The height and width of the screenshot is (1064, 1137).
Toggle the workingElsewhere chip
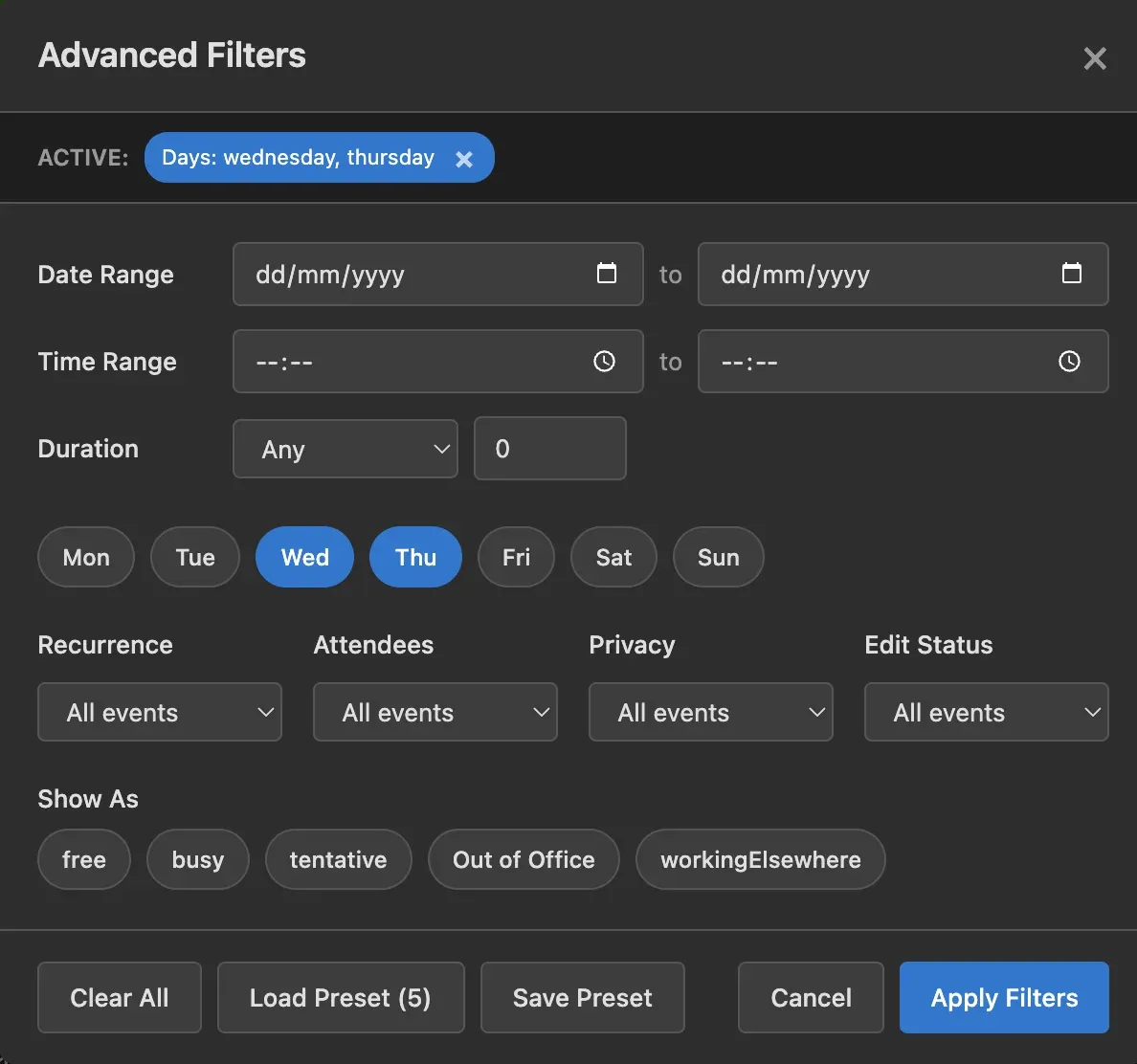(x=761, y=859)
